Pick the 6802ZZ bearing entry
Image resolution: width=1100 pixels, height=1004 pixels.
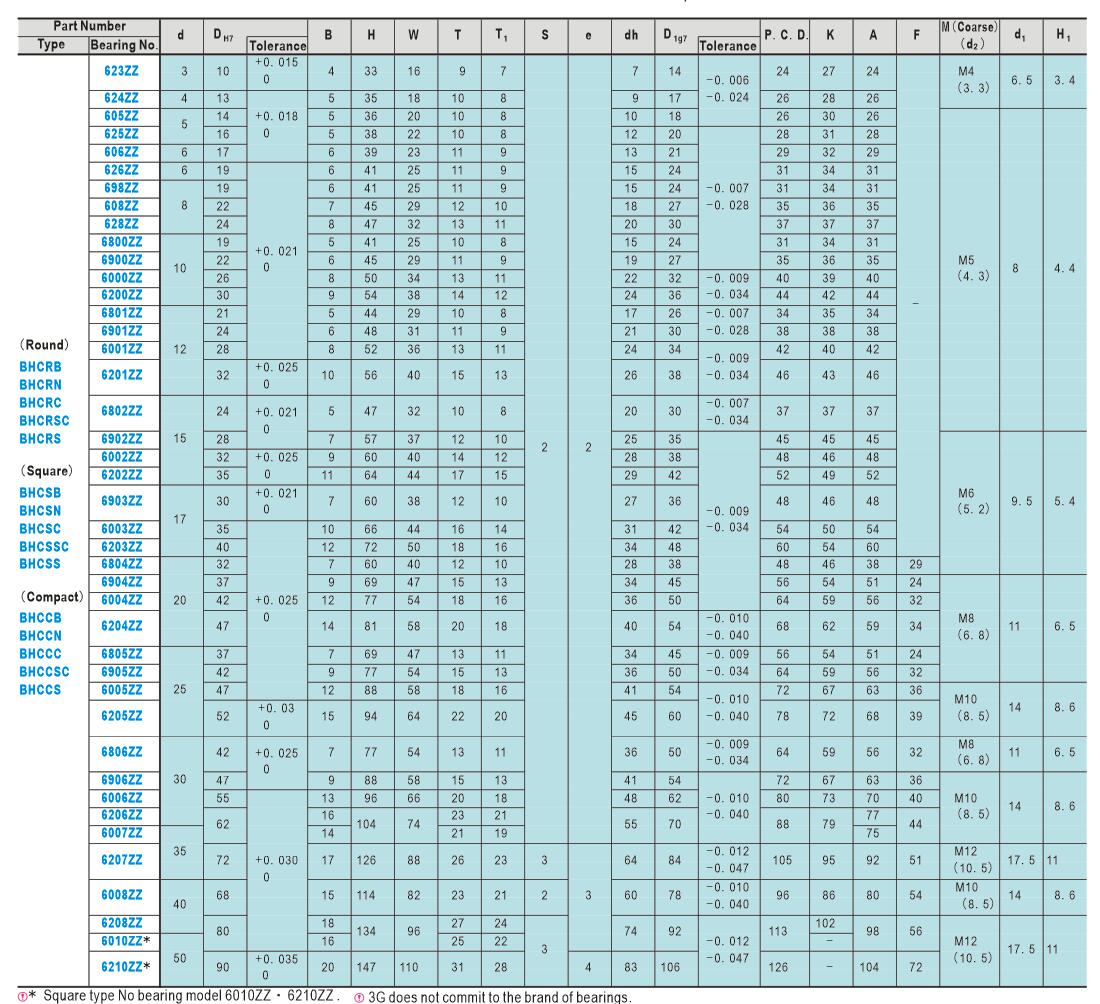click(x=121, y=411)
